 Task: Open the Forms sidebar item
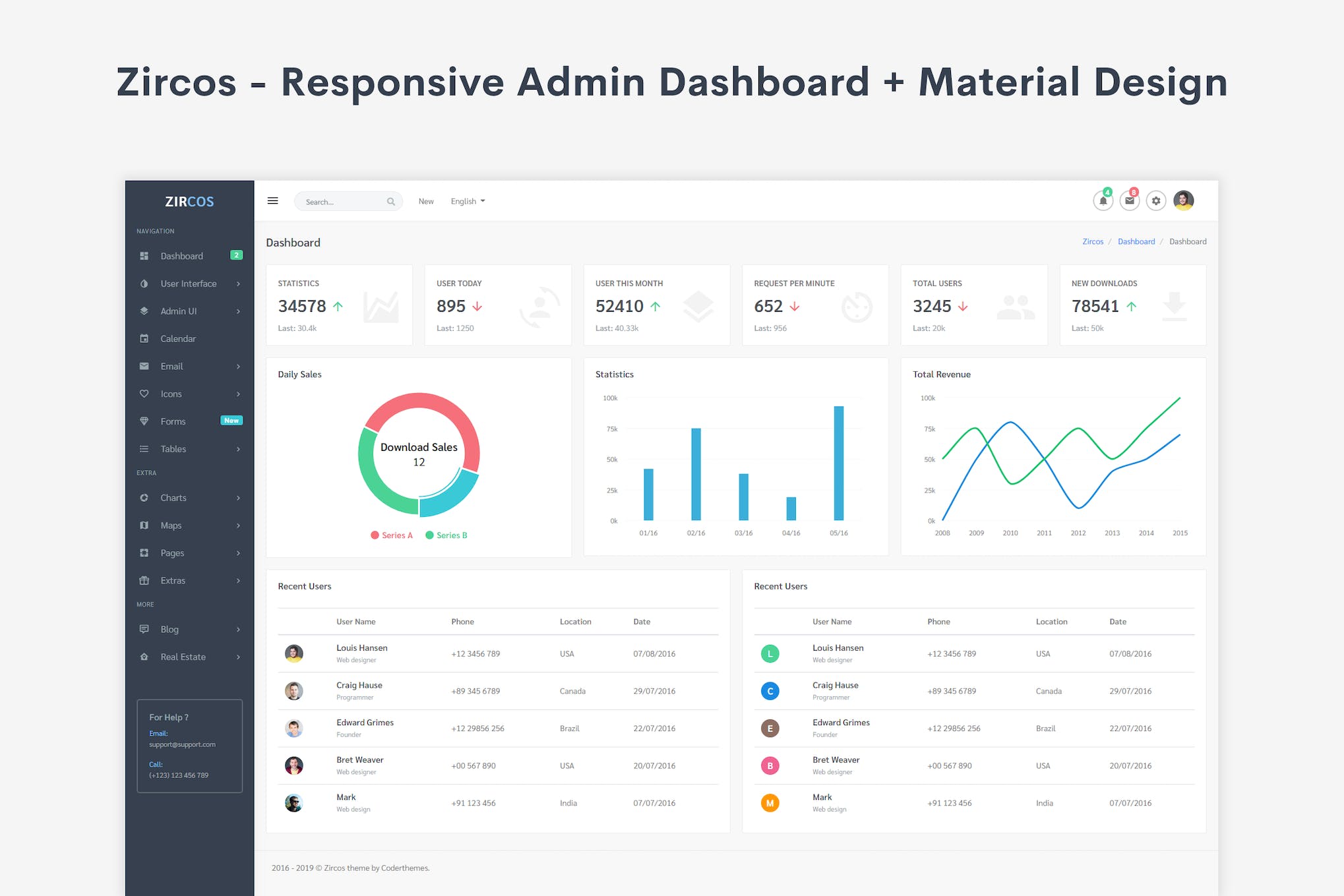click(173, 421)
